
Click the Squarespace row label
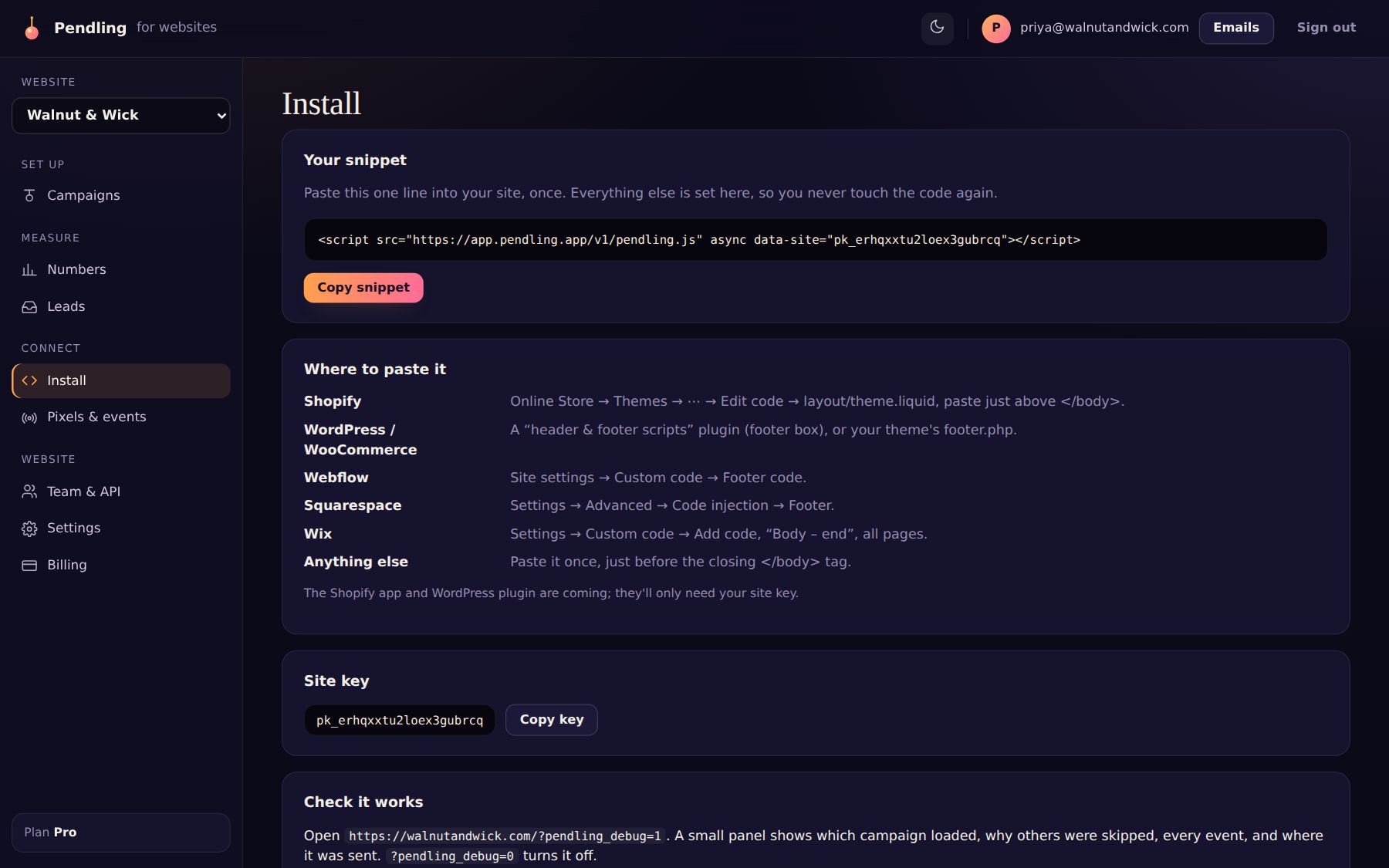pos(353,505)
